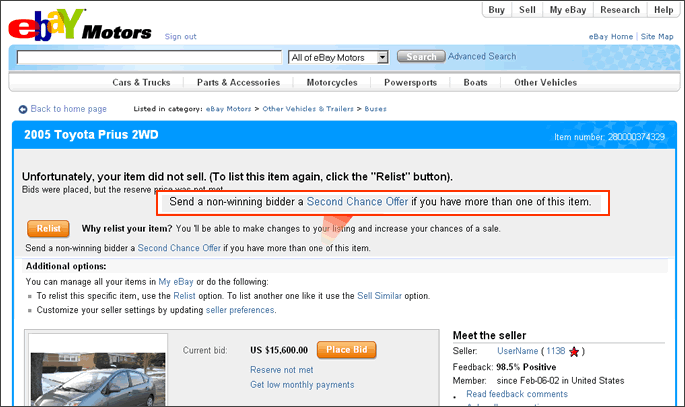Click the back arrow icon beside home page
Image resolution: width=685 pixels, height=407 pixels.
pos(23,109)
